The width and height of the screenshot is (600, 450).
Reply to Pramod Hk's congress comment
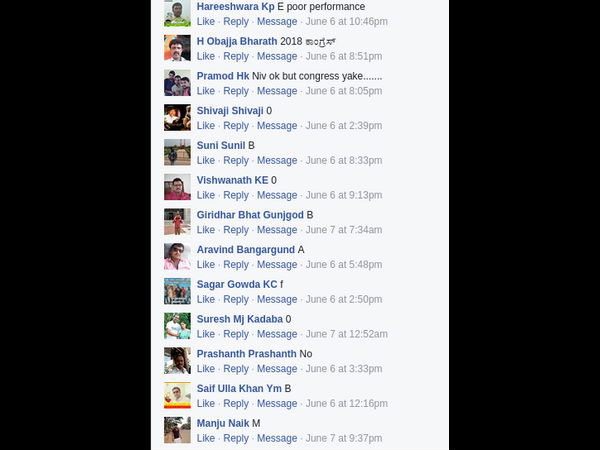(x=236, y=91)
